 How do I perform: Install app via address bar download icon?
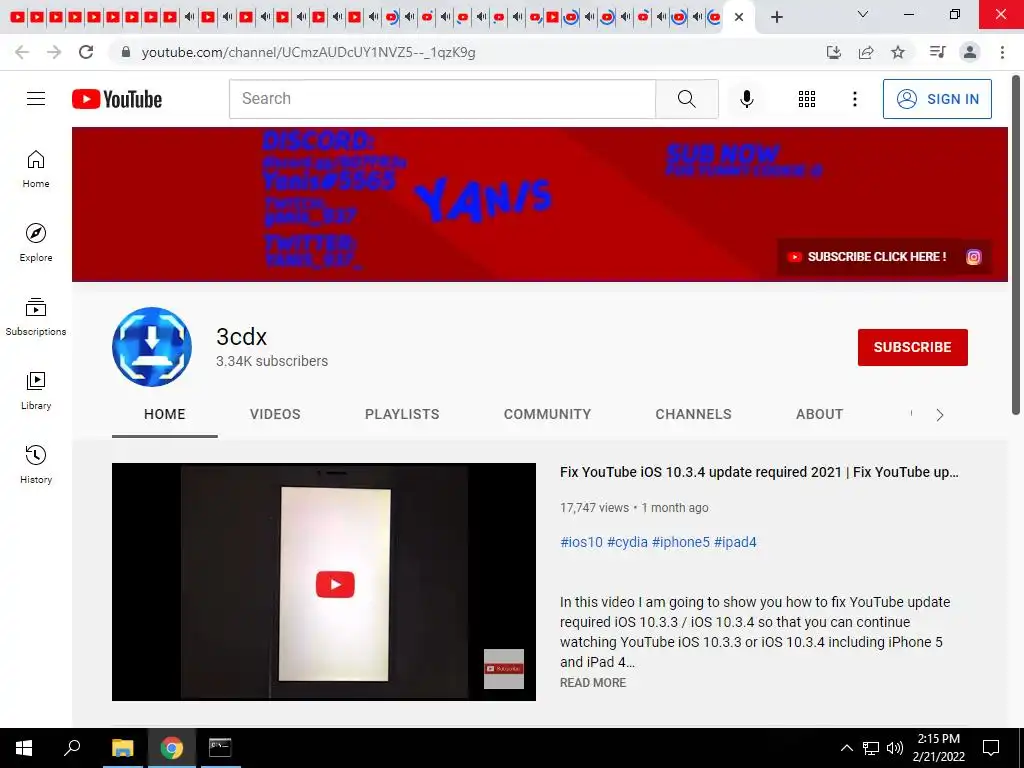833,52
